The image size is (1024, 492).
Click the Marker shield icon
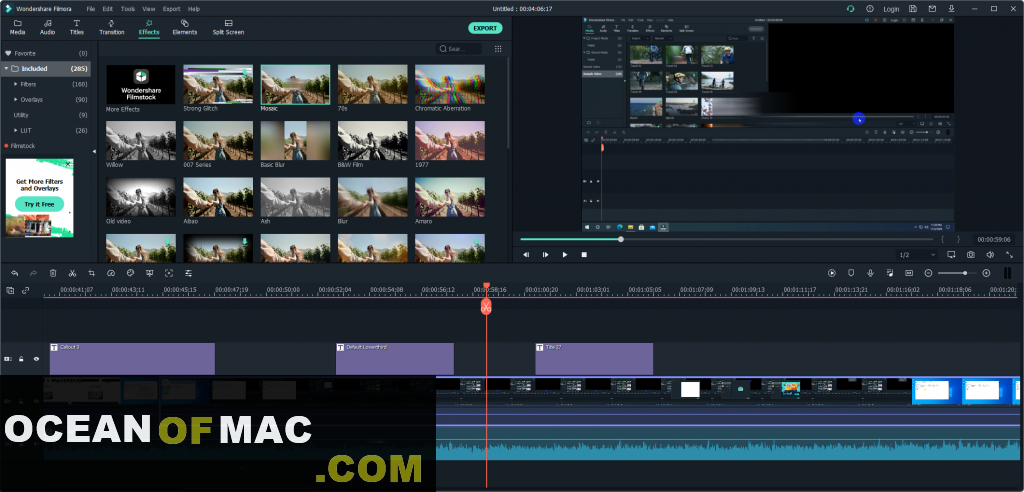point(851,273)
